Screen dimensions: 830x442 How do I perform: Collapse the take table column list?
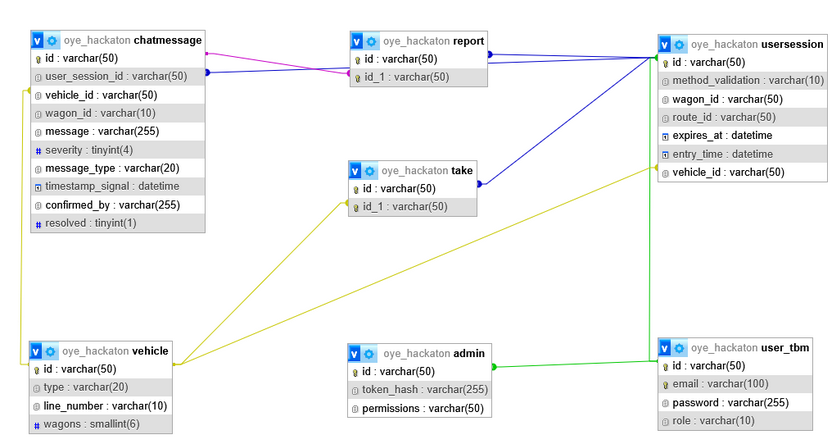click(356, 171)
